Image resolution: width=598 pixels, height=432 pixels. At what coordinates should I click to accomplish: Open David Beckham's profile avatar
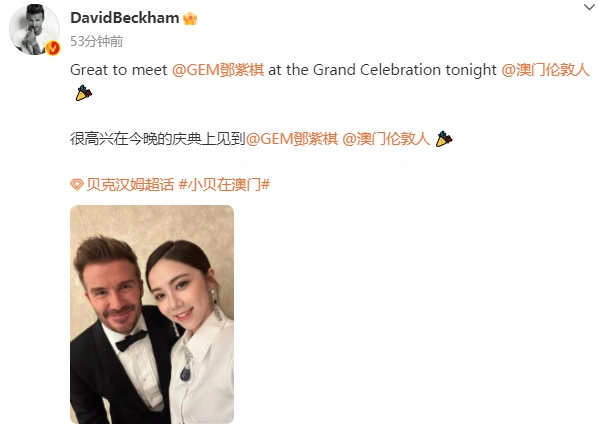(x=35, y=29)
